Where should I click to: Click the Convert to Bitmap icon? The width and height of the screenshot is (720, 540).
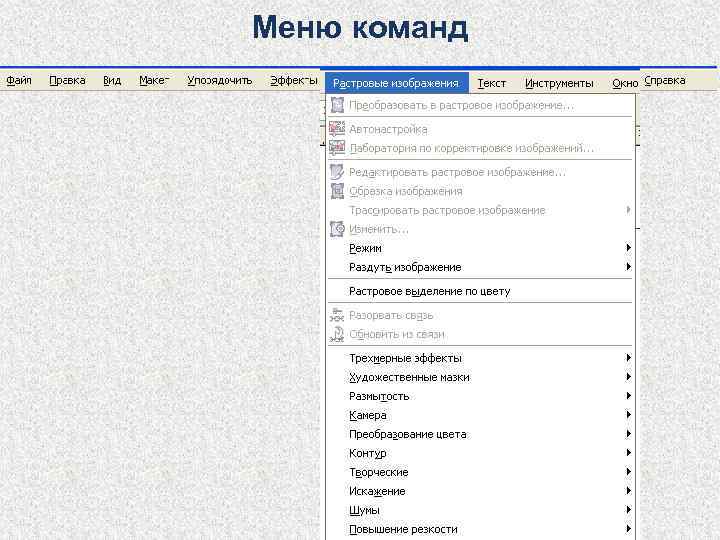pos(338,105)
